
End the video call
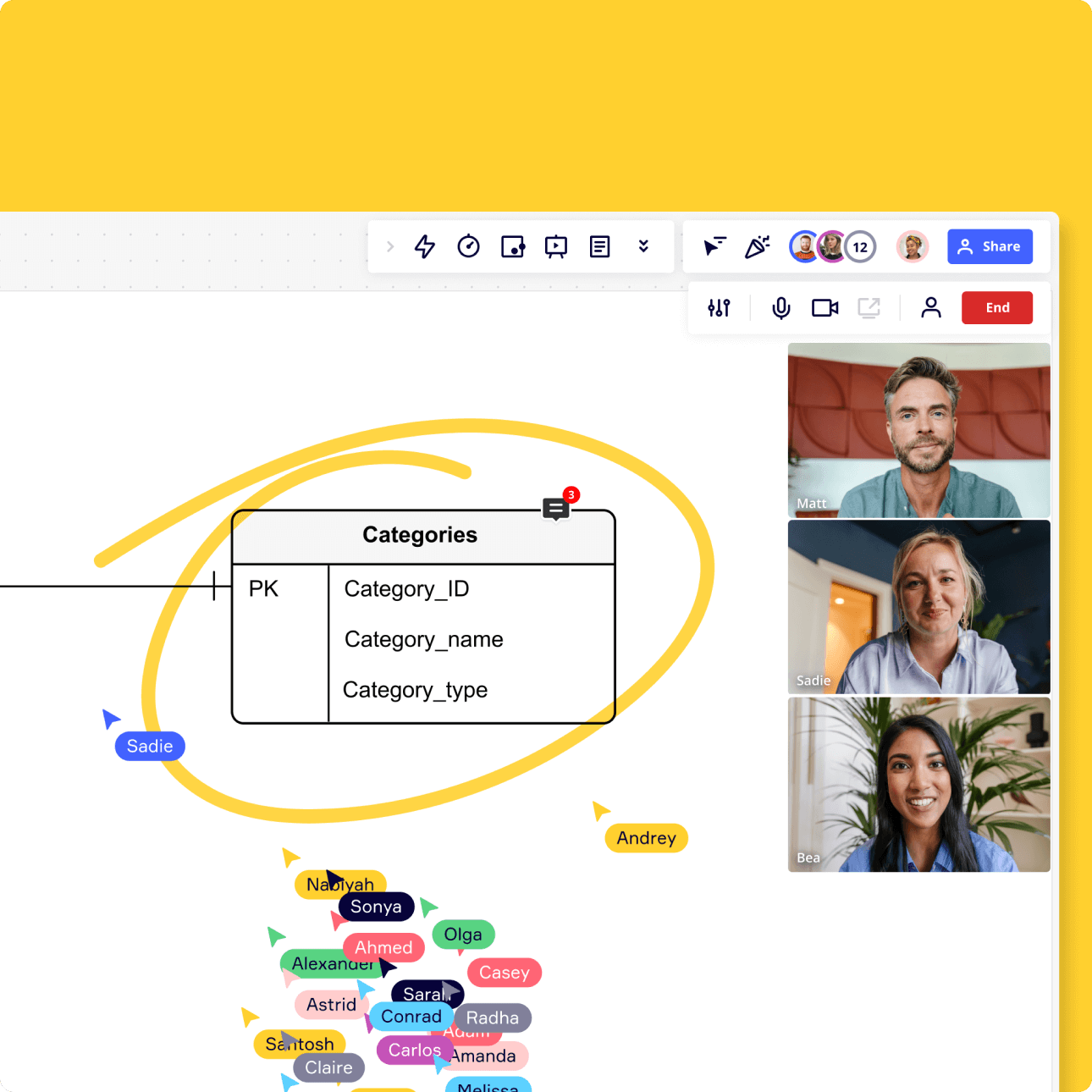point(996,307)
